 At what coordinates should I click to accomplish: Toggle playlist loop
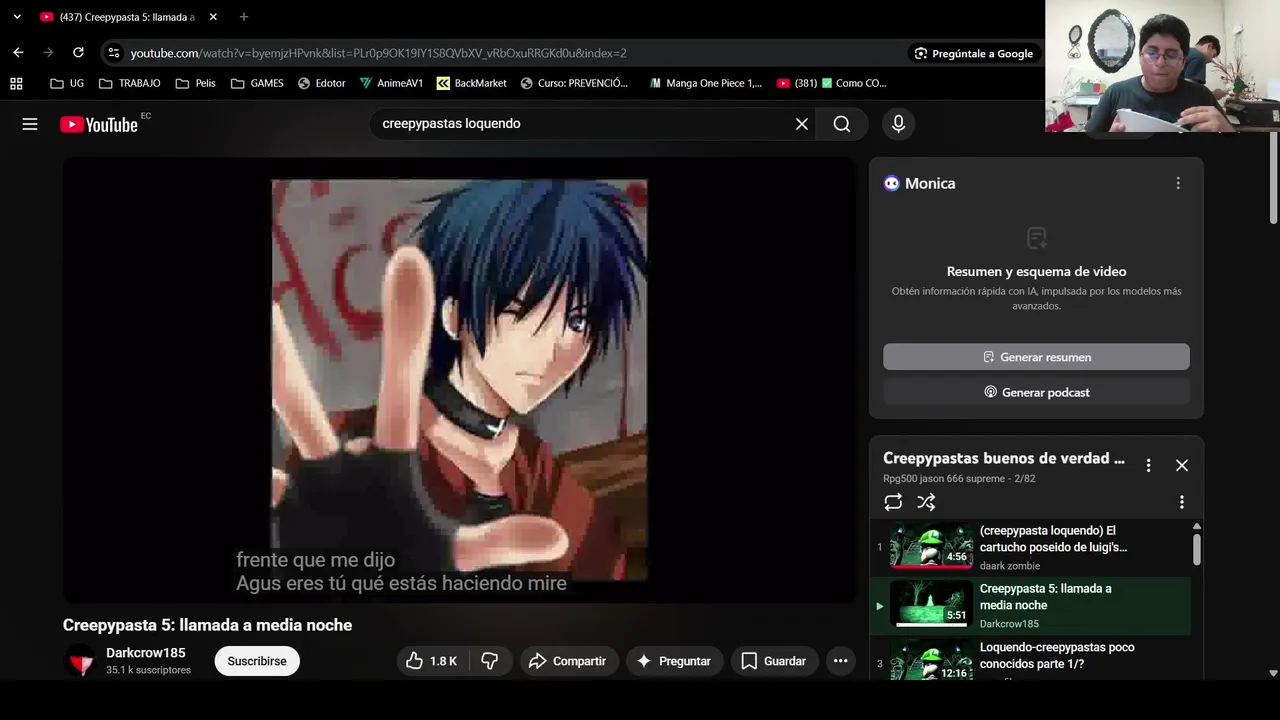893,502
